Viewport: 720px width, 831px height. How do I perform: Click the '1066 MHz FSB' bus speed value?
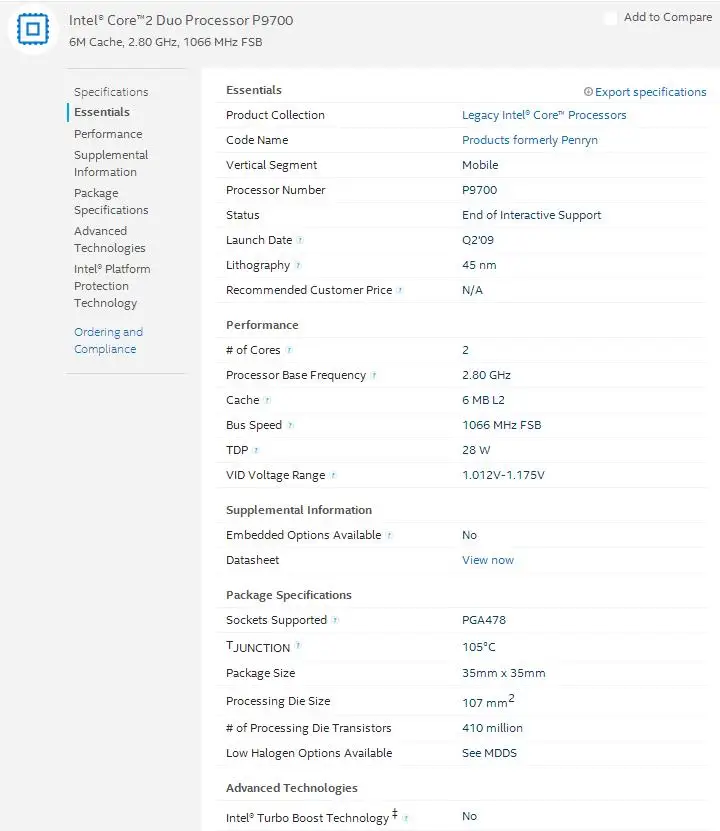pyautogui.click(x=502, y=425)
